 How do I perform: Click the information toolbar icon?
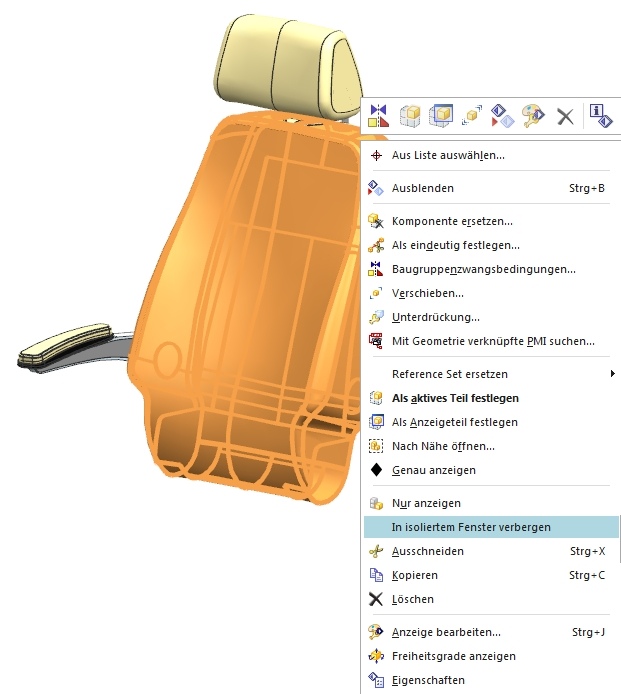point(601,116)
